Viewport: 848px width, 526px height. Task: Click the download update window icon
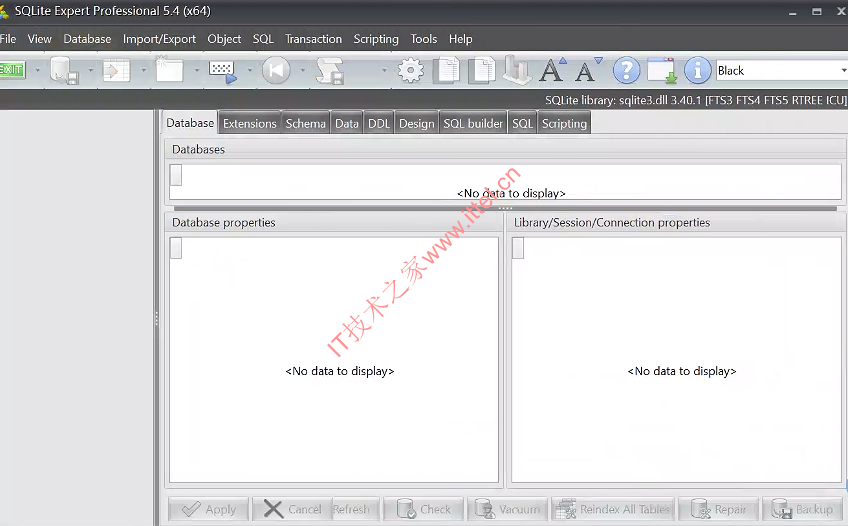662,70
